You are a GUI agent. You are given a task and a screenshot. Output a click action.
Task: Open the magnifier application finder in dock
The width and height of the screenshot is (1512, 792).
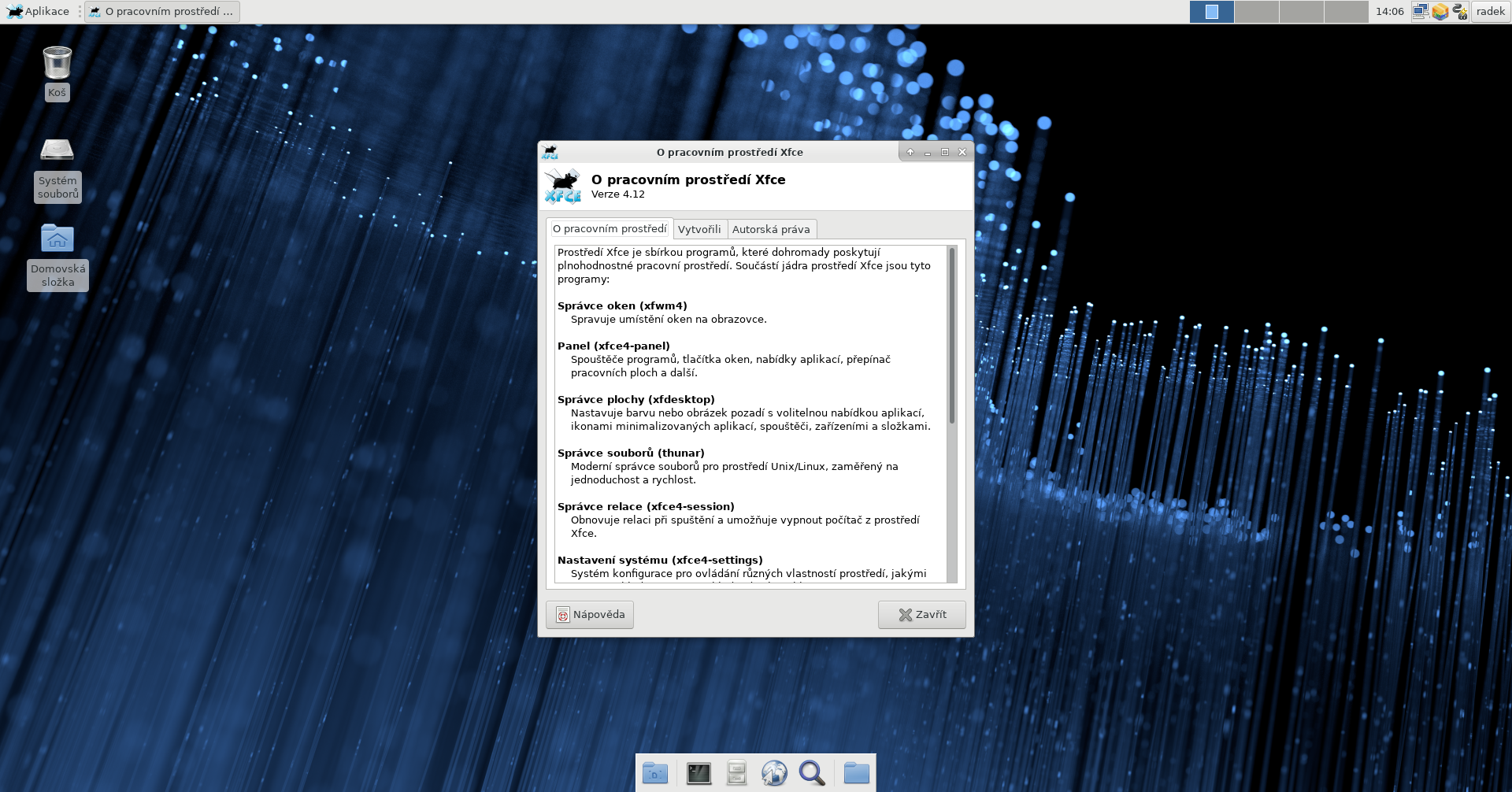click(812, 773)
